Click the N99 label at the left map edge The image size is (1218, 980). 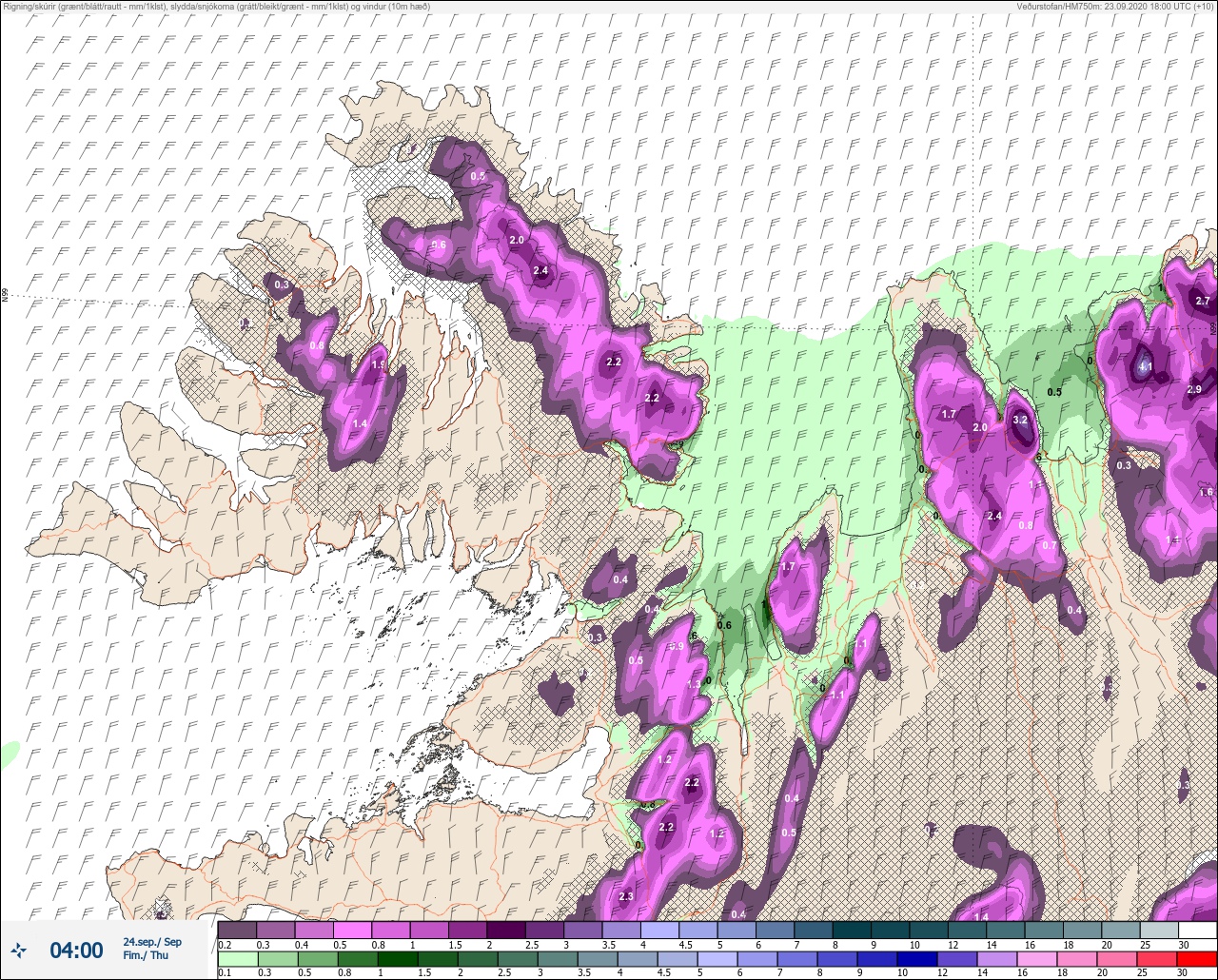(x=5, y=296)
